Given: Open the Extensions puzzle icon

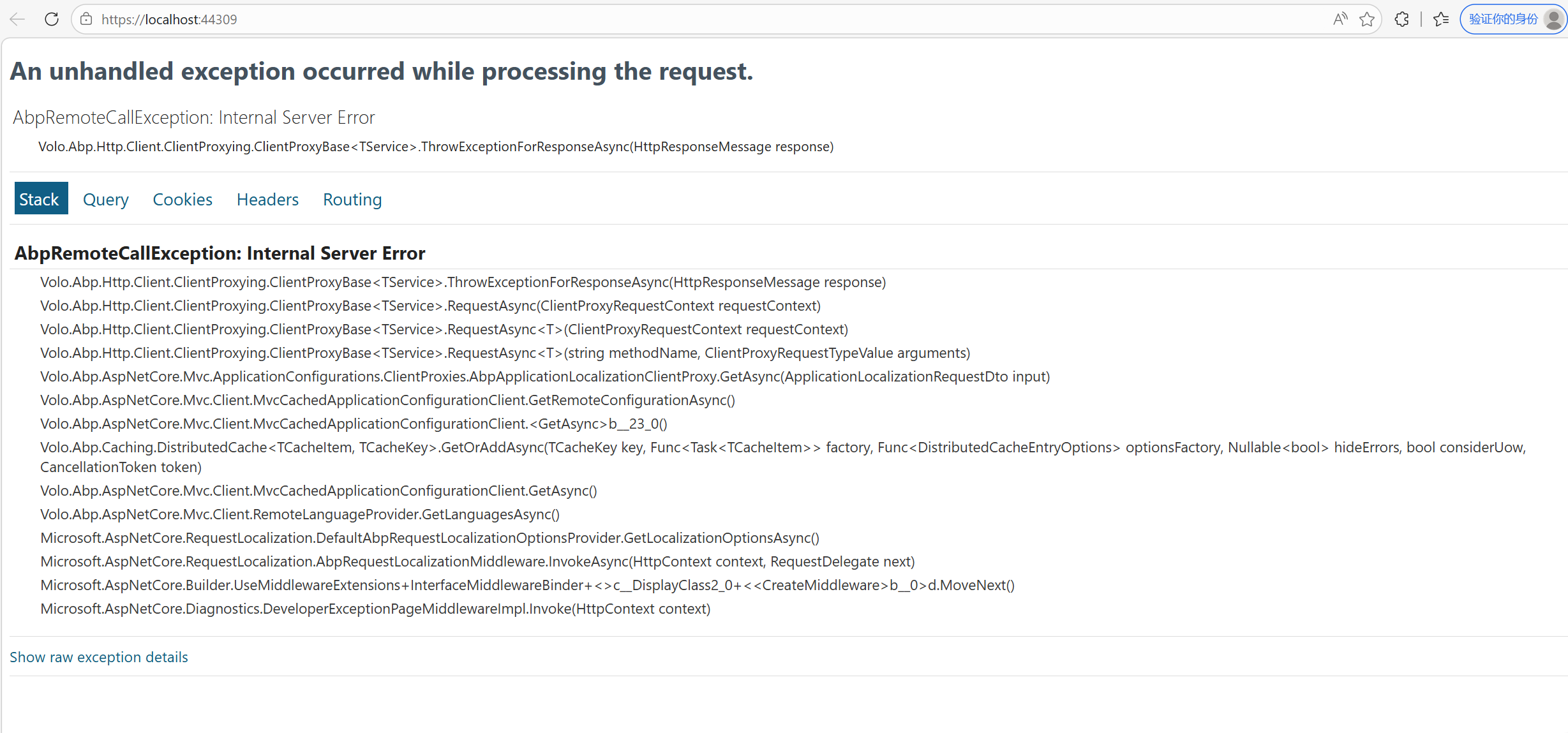Looking at the screenshot, I should (x=1401, y=19).
